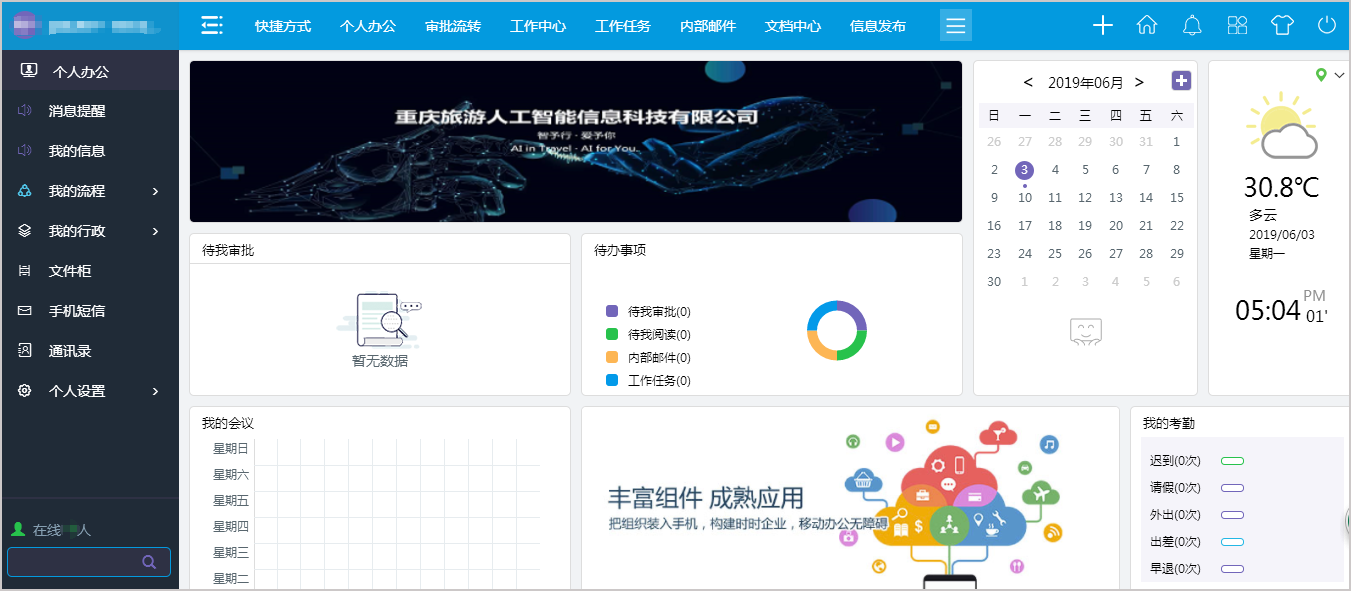Image resolution: width=1351 pixels, height=591 pixels.
Task: Open 手机短信 in the sidebar
Action: tap(78, 310)
